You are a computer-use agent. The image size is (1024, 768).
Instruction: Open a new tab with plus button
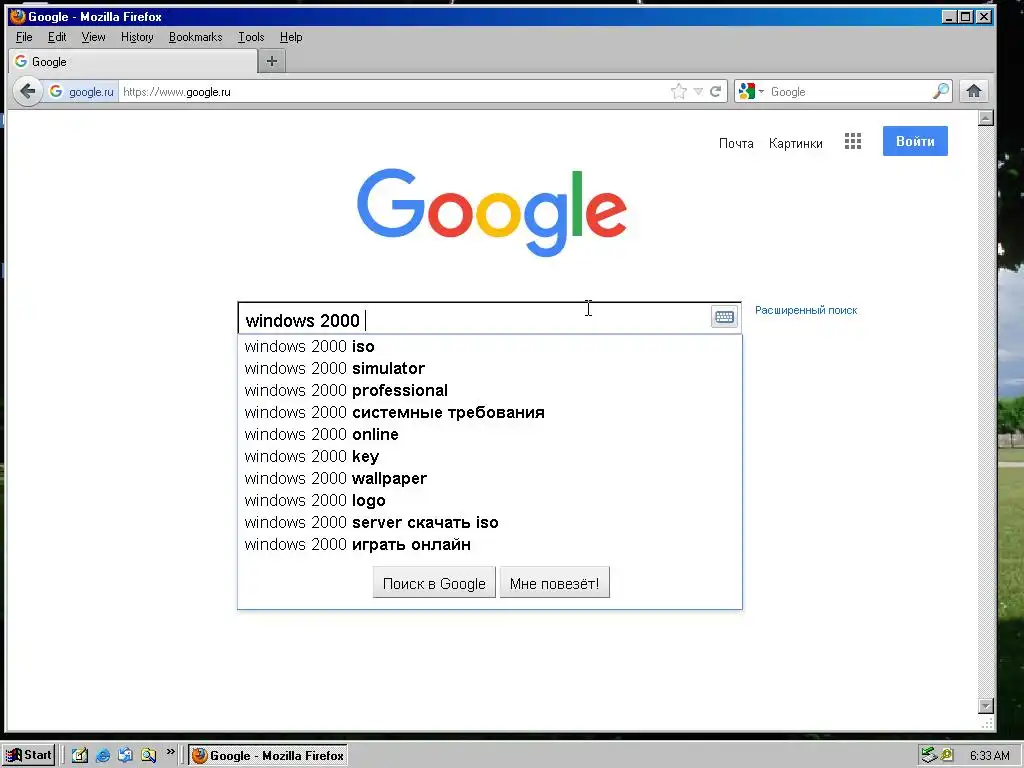click(272, 61)
